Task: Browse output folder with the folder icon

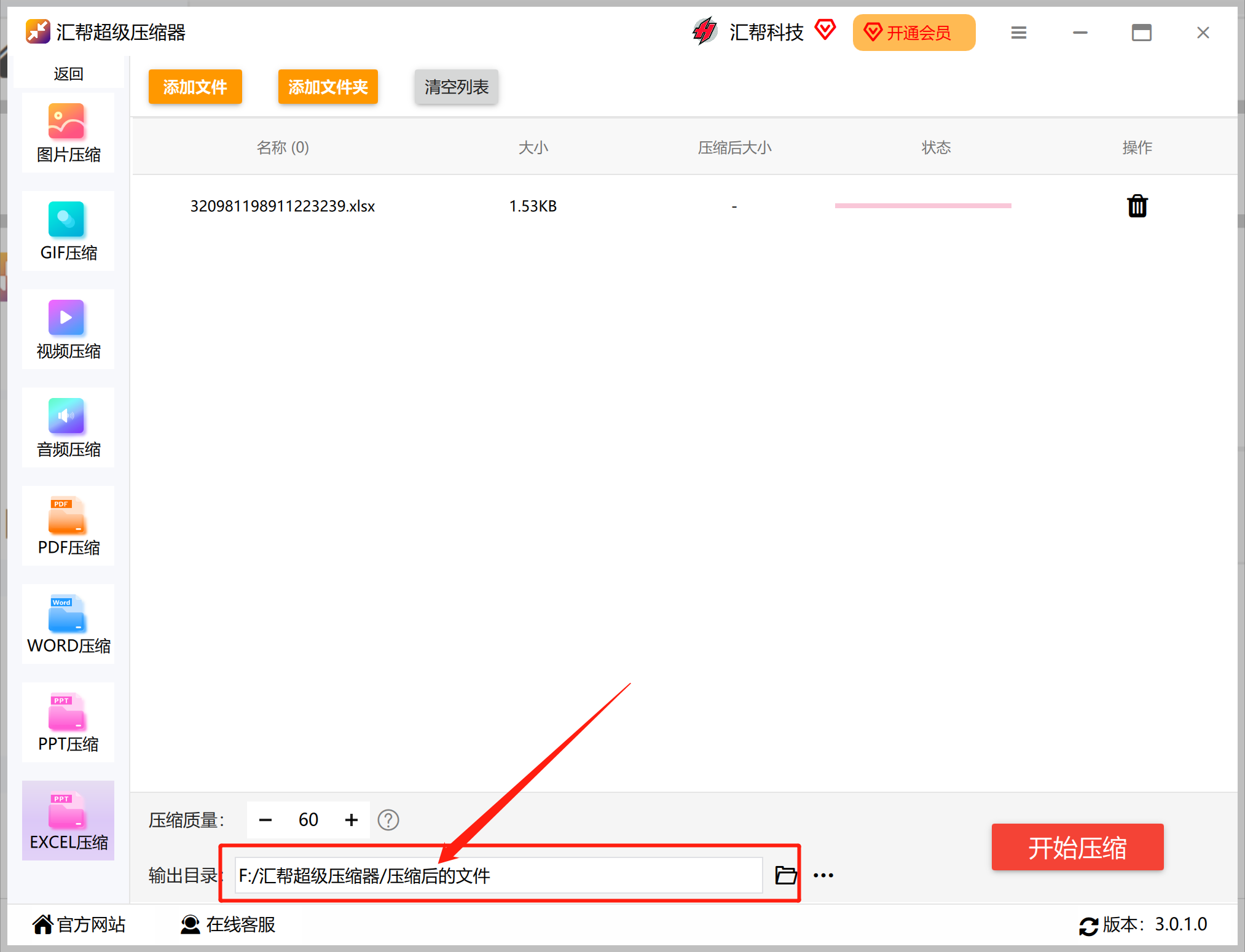Action: point(786,875)
